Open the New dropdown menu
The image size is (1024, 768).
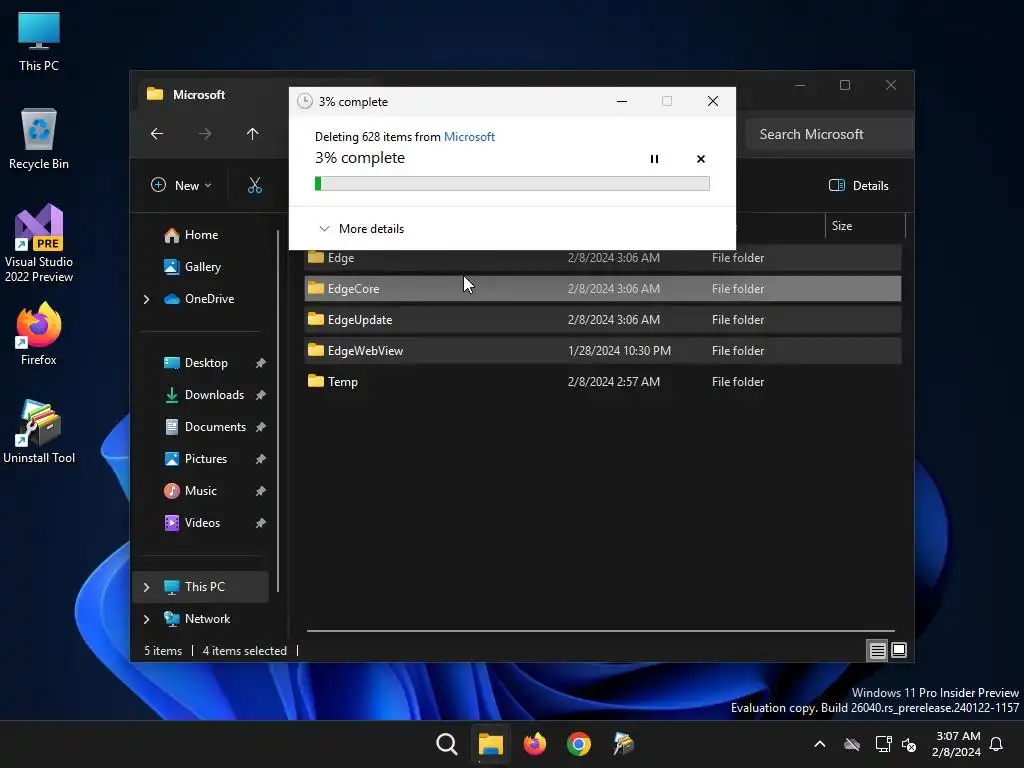click(x=181, y=185)
